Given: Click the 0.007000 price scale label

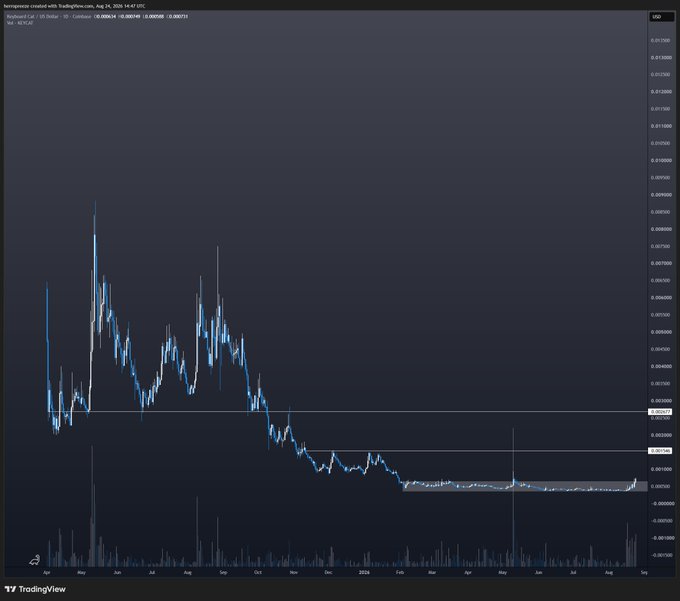Looking at the screenshot, I should [x=660, y=263].
